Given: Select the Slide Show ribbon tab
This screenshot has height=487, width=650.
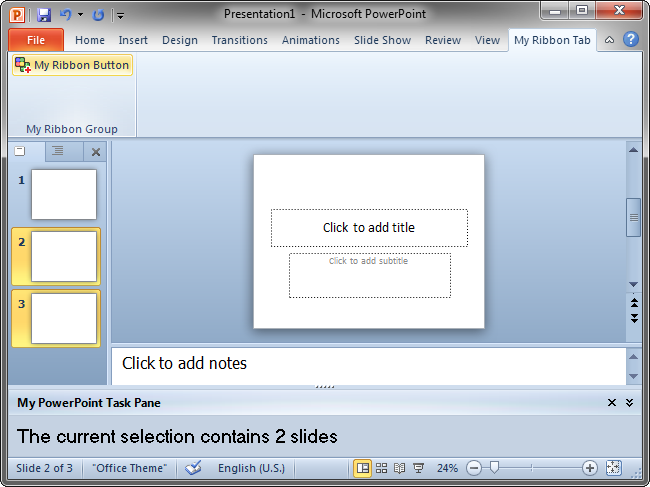Looking at the screenshot, I should [x=382, y=40].
